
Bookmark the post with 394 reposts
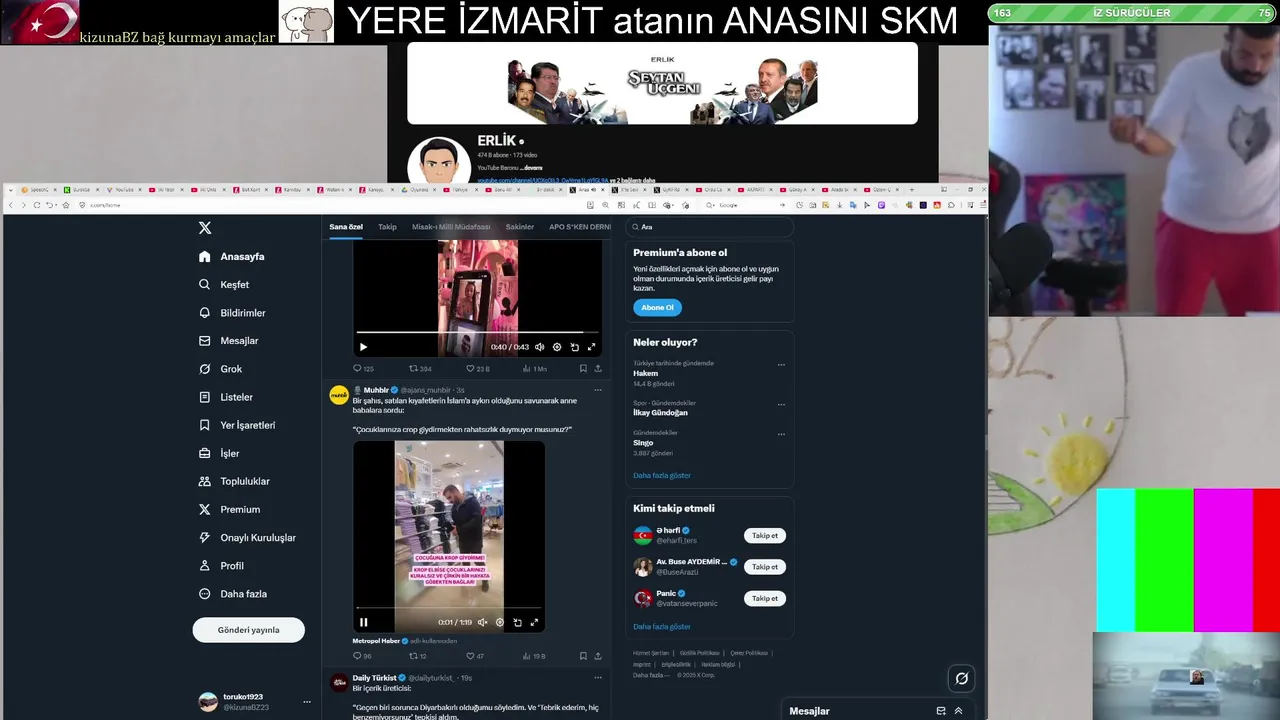(x=583, y=369)
